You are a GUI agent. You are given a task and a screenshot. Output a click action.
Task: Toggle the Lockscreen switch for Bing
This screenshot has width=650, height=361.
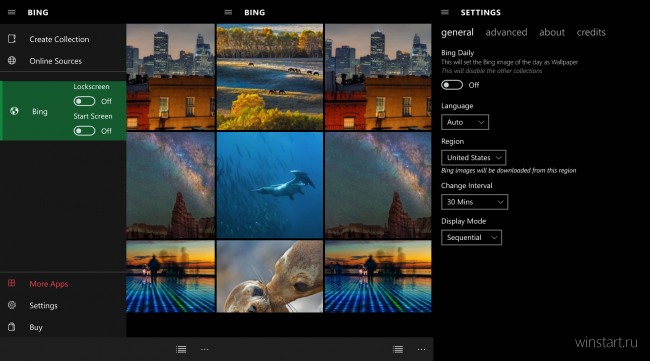(84, 101)
